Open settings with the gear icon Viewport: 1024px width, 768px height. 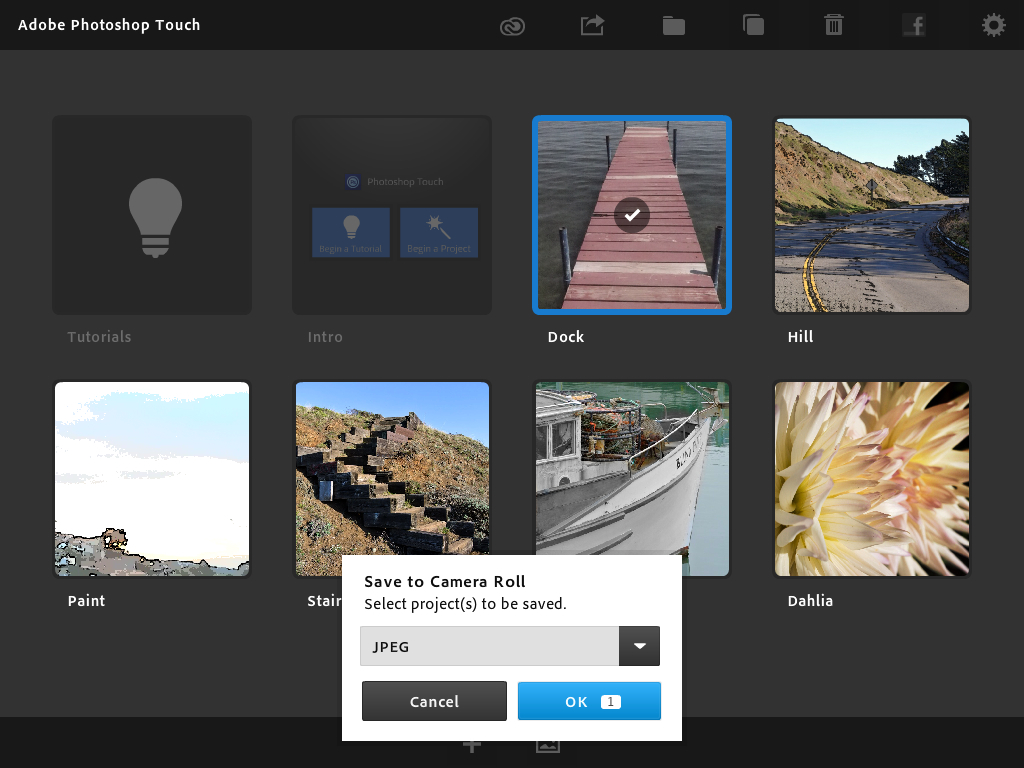click(x=993, y=25)
